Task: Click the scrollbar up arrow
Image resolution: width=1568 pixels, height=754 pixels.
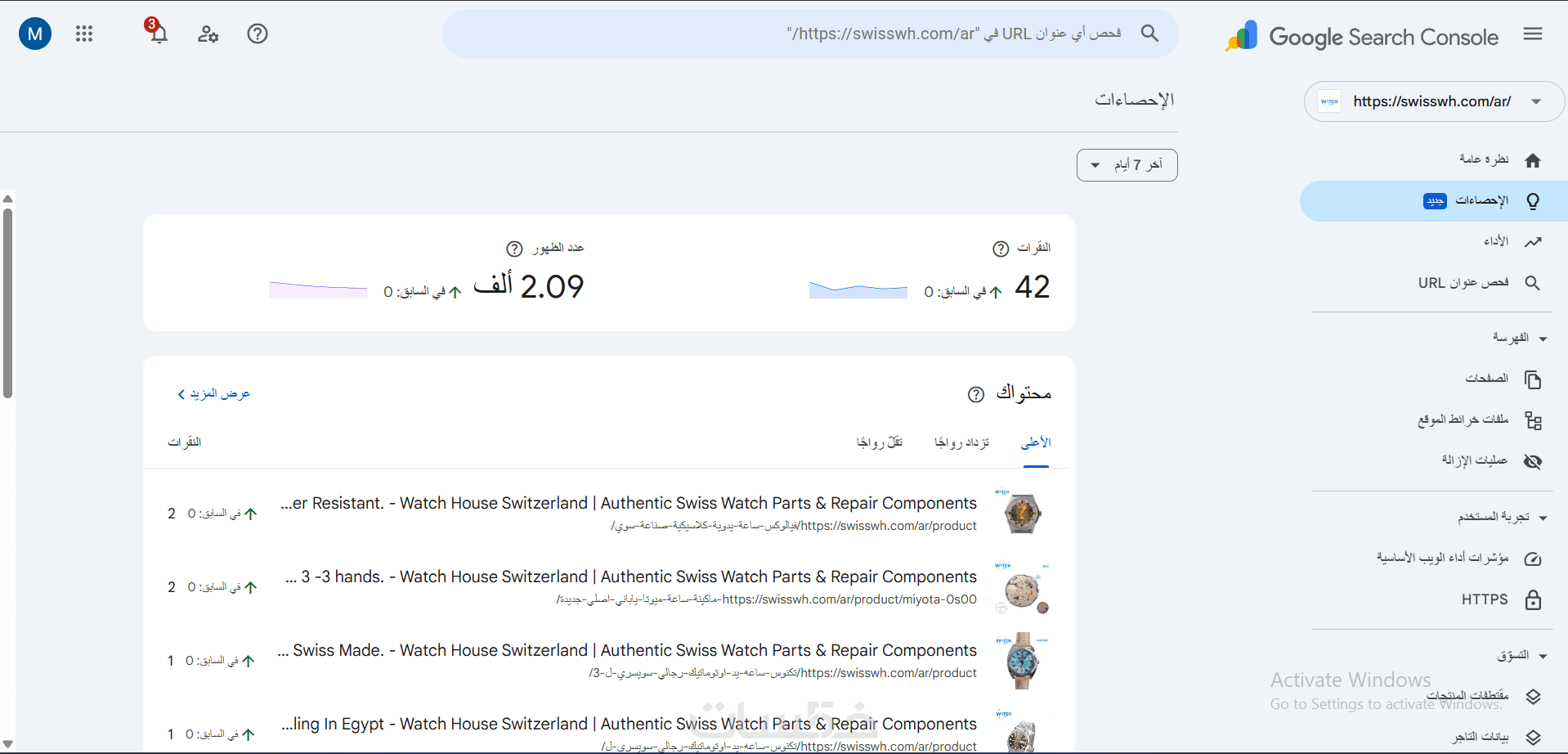Action: pos(7,199)
